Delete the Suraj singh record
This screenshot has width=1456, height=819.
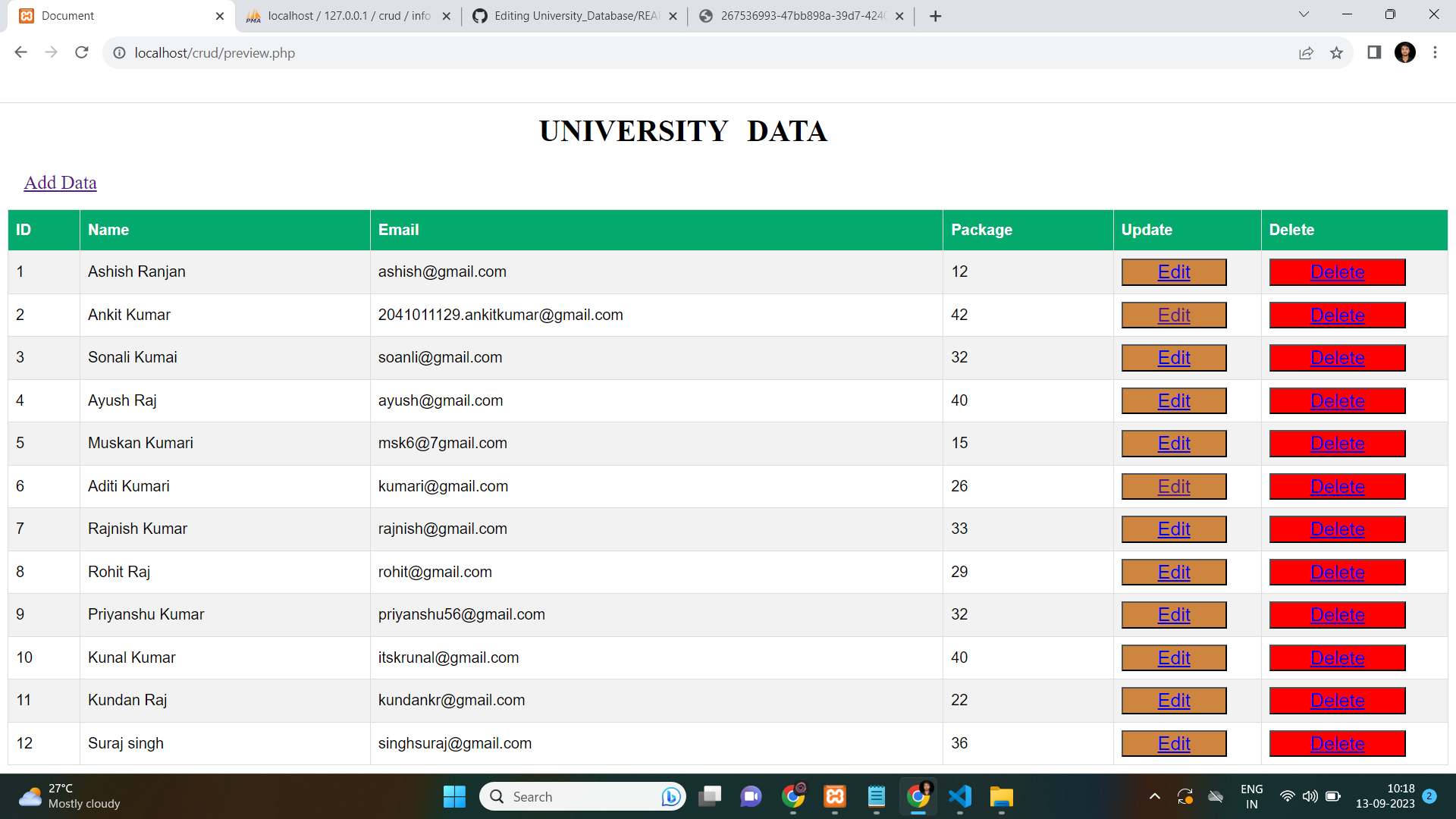tap(1337, 744)
